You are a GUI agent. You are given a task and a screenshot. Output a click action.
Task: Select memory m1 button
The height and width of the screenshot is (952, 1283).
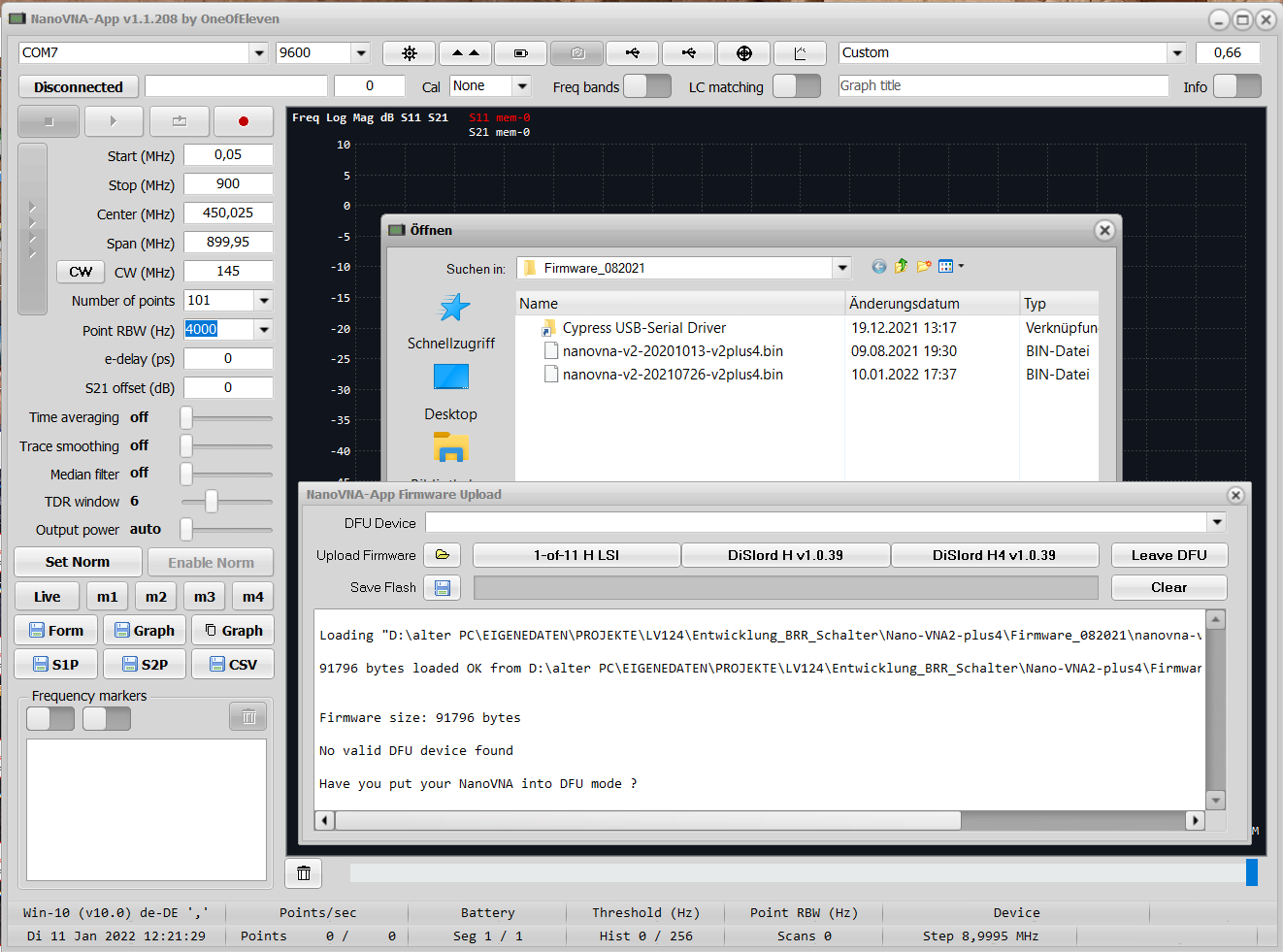tap(108, 597)
